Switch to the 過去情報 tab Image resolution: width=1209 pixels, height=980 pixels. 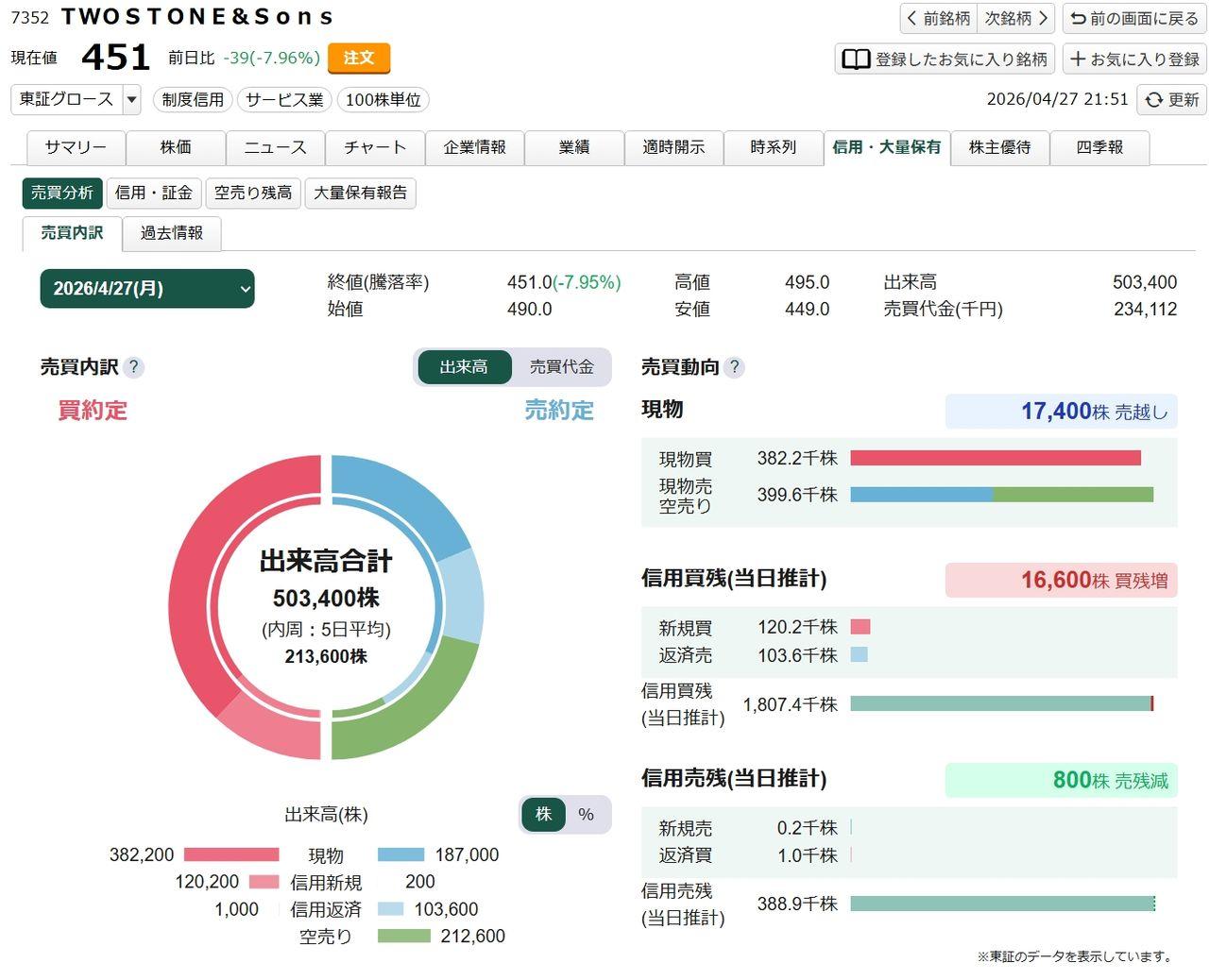click(172, 233)
